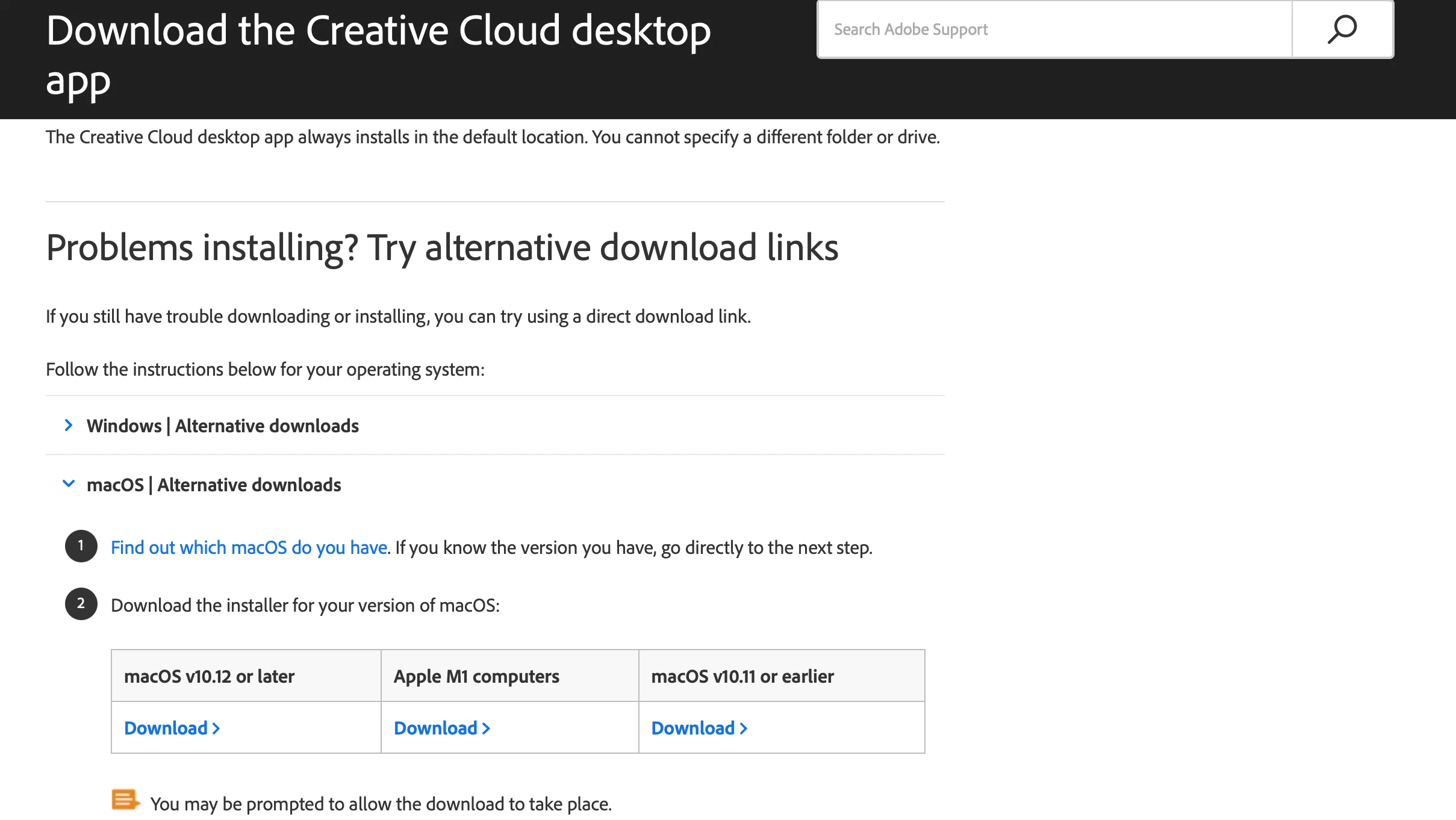This screenshot has height=820, width=1456.
Task: Download the installer for macOS v10.11 or earlier
Action: point(694,728)
